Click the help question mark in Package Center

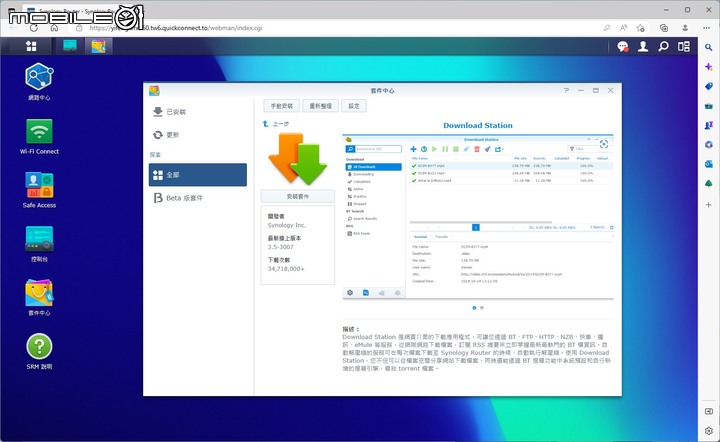click(x=566, y=90)
